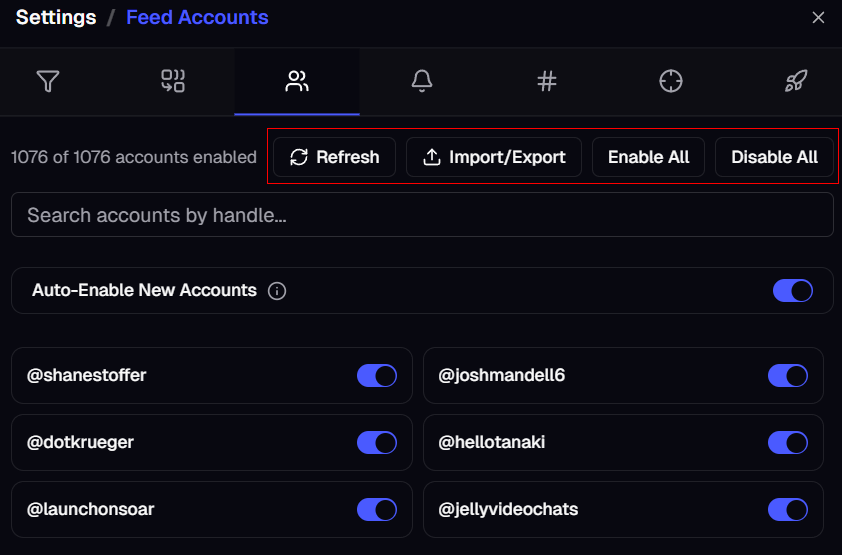Open the Import/Export options
Viewport: 842px width, 555px height.
[494, 157]
